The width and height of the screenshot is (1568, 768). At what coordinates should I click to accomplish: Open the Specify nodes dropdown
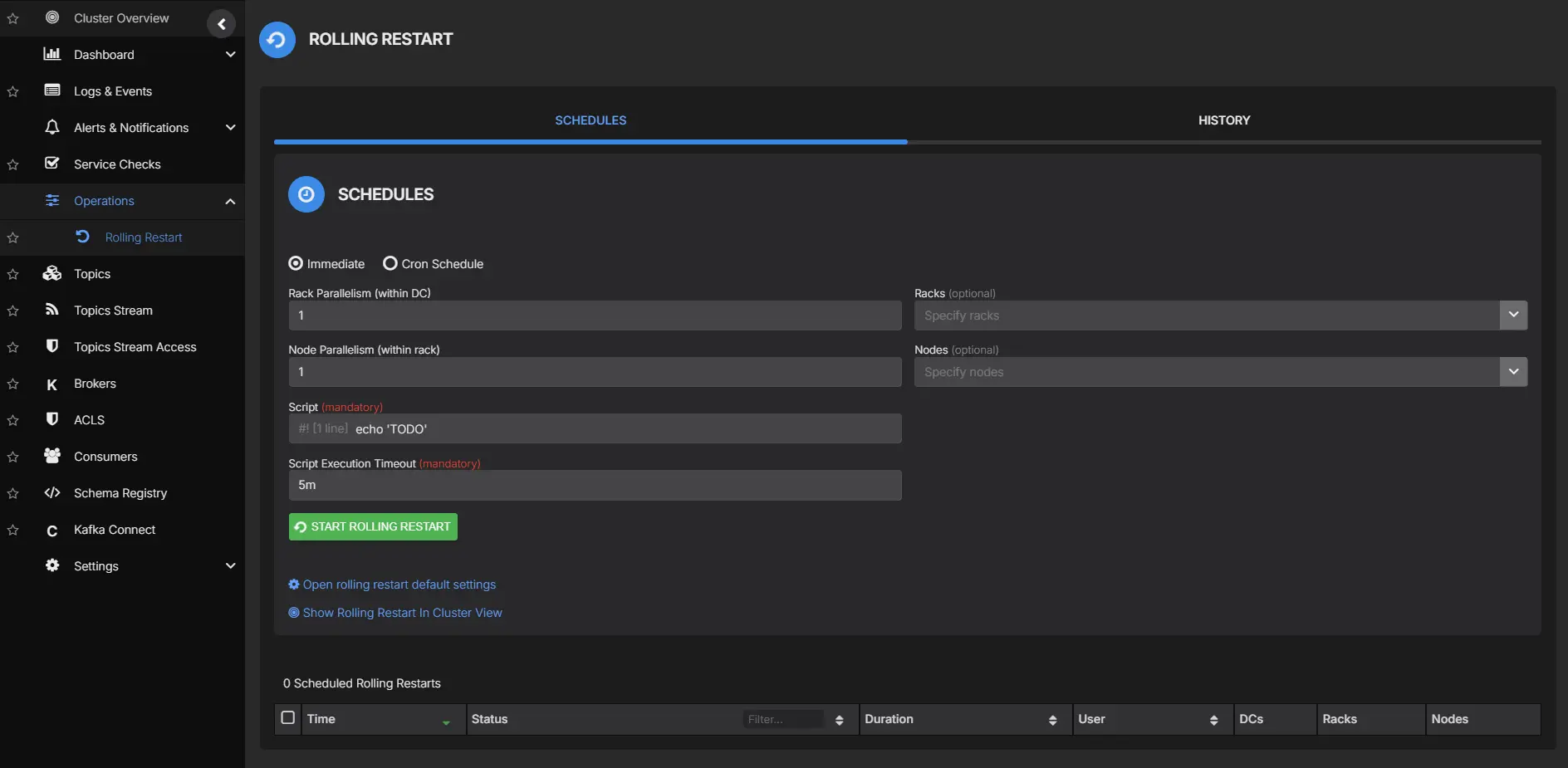point(1512,372)
